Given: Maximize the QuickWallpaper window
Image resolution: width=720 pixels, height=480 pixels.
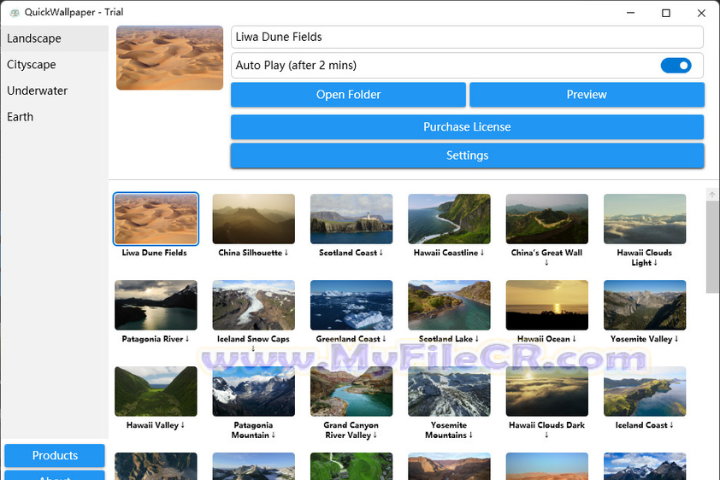Looking at the screenshot, I should [666, 13].
